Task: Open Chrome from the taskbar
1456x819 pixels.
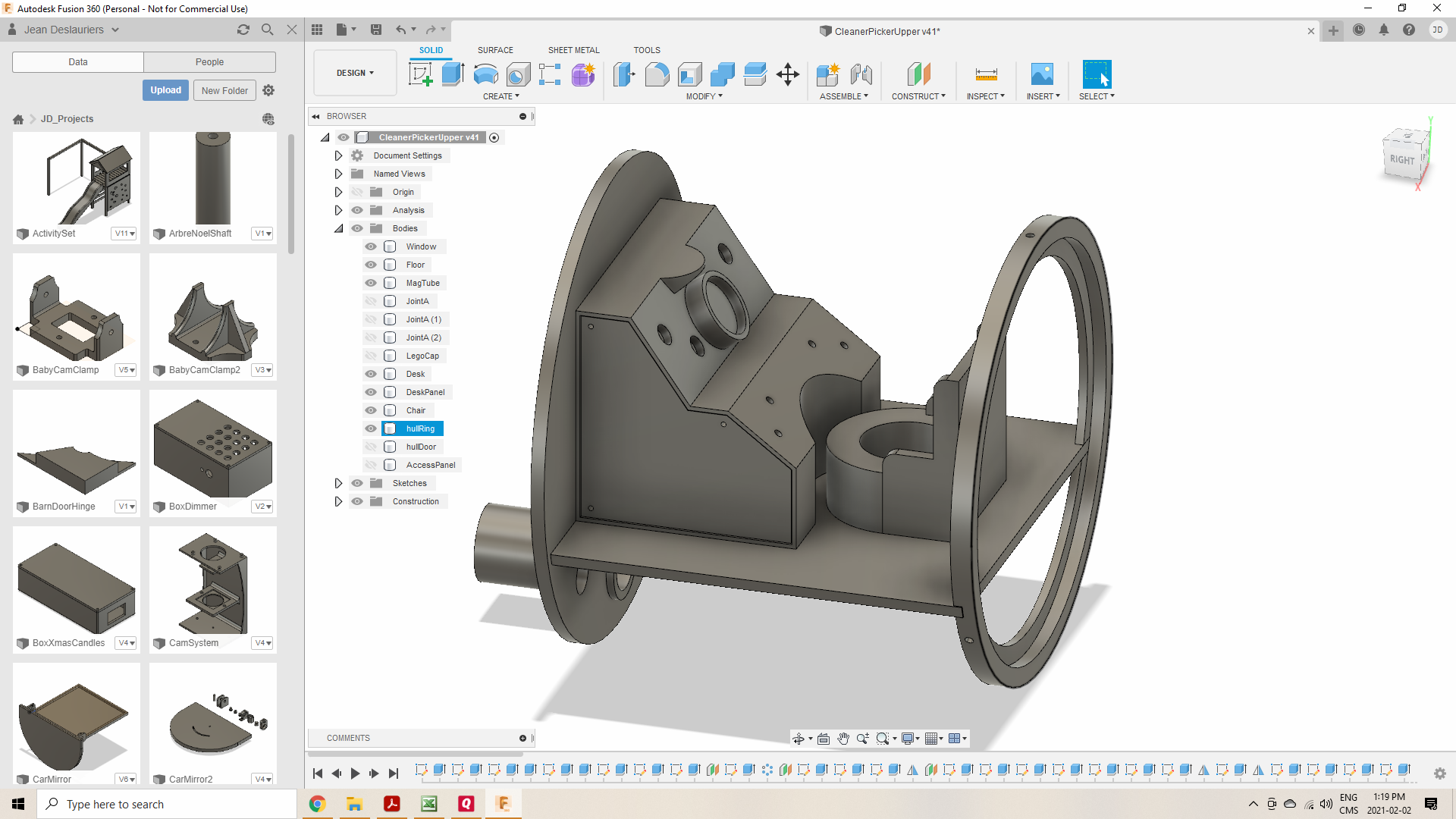Action: pyautogui.click(x=317, y=804)
